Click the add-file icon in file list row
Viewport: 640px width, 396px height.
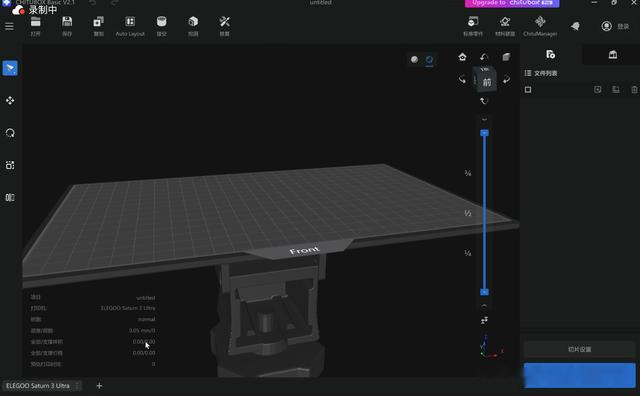598,89
